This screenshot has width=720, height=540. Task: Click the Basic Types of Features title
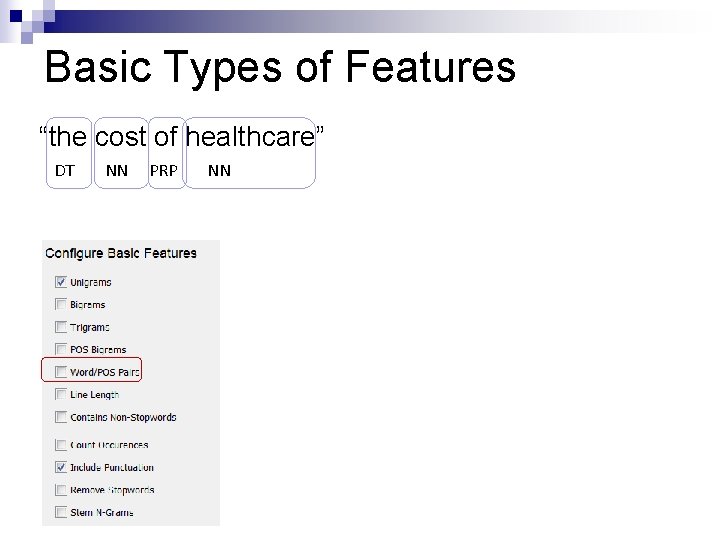tap(280, 68)
